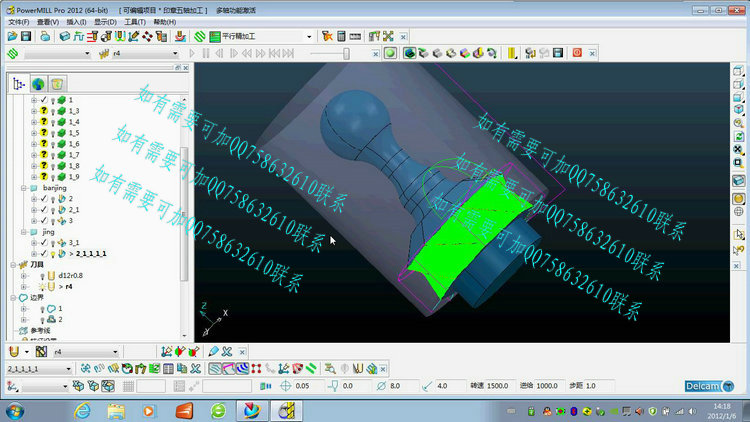Click the calculator icon in main toolbar
750x422 pixels.
point(341,36)
